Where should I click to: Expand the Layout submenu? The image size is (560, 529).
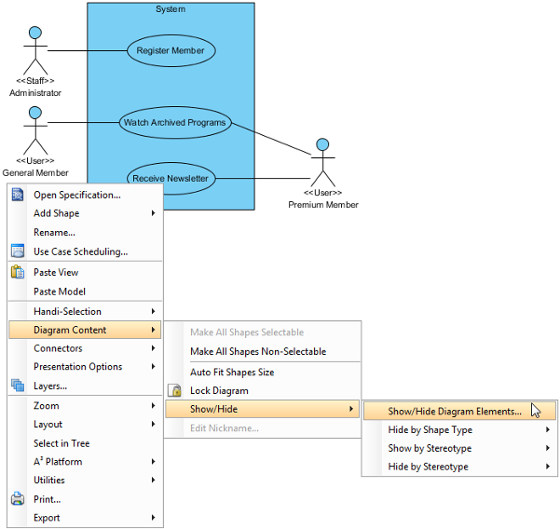click(85, 424)
